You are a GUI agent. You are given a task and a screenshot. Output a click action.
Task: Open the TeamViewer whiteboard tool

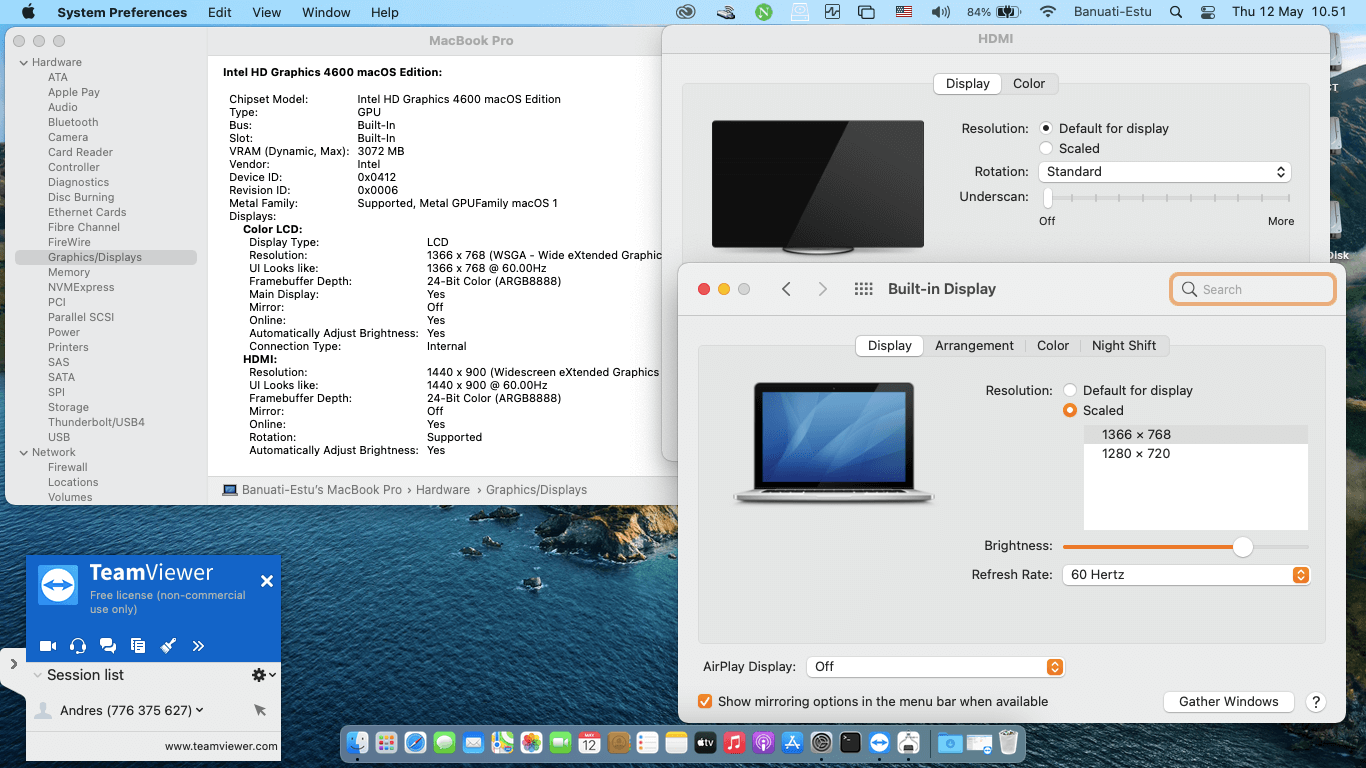168,645
